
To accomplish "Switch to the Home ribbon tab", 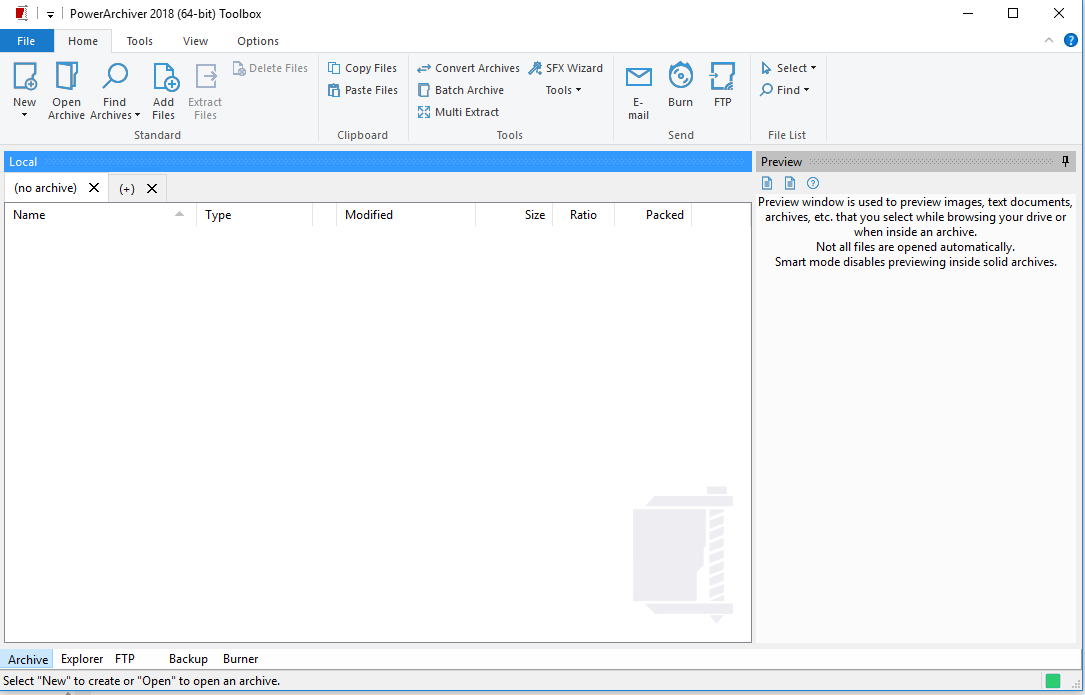I will [83, 41].
